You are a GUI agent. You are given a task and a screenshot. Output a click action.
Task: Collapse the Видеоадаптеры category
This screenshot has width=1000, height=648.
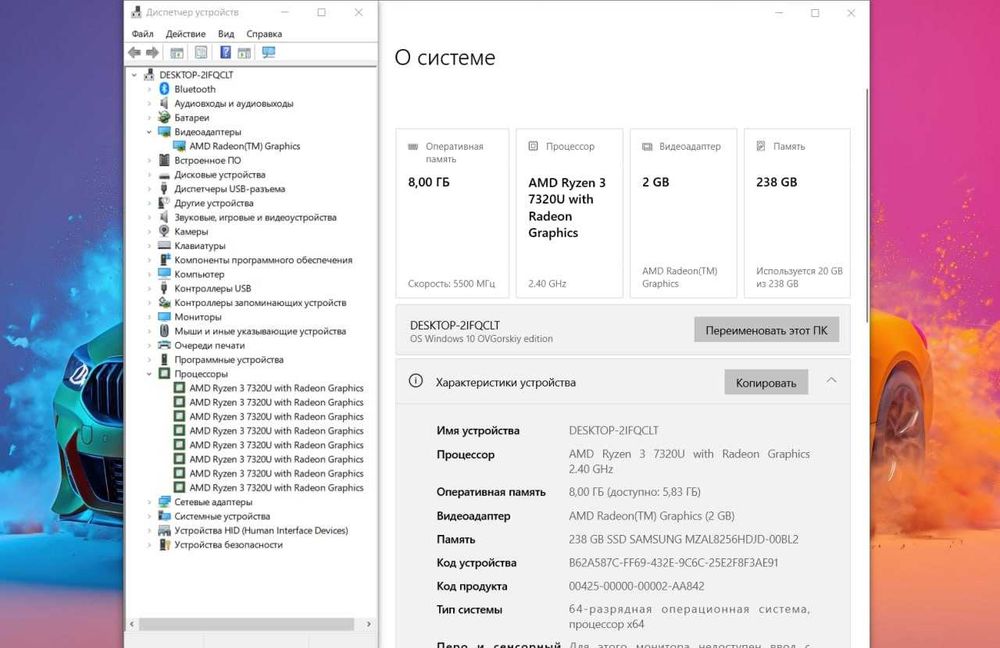(149, 132)
